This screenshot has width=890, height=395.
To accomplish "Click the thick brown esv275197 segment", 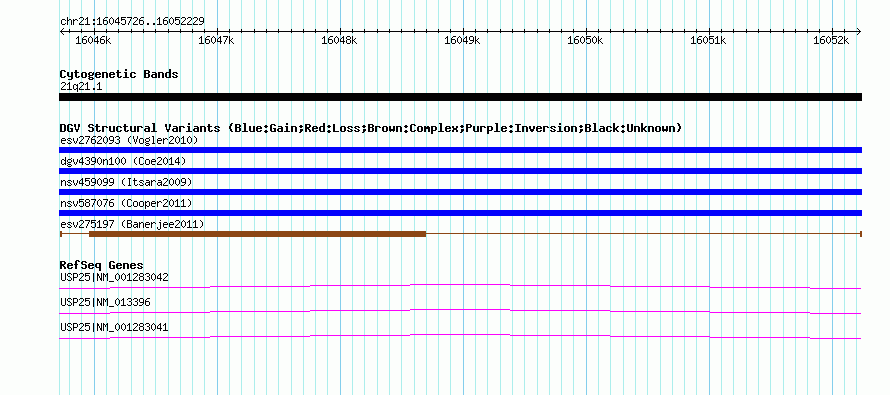I will pos(258,234).
